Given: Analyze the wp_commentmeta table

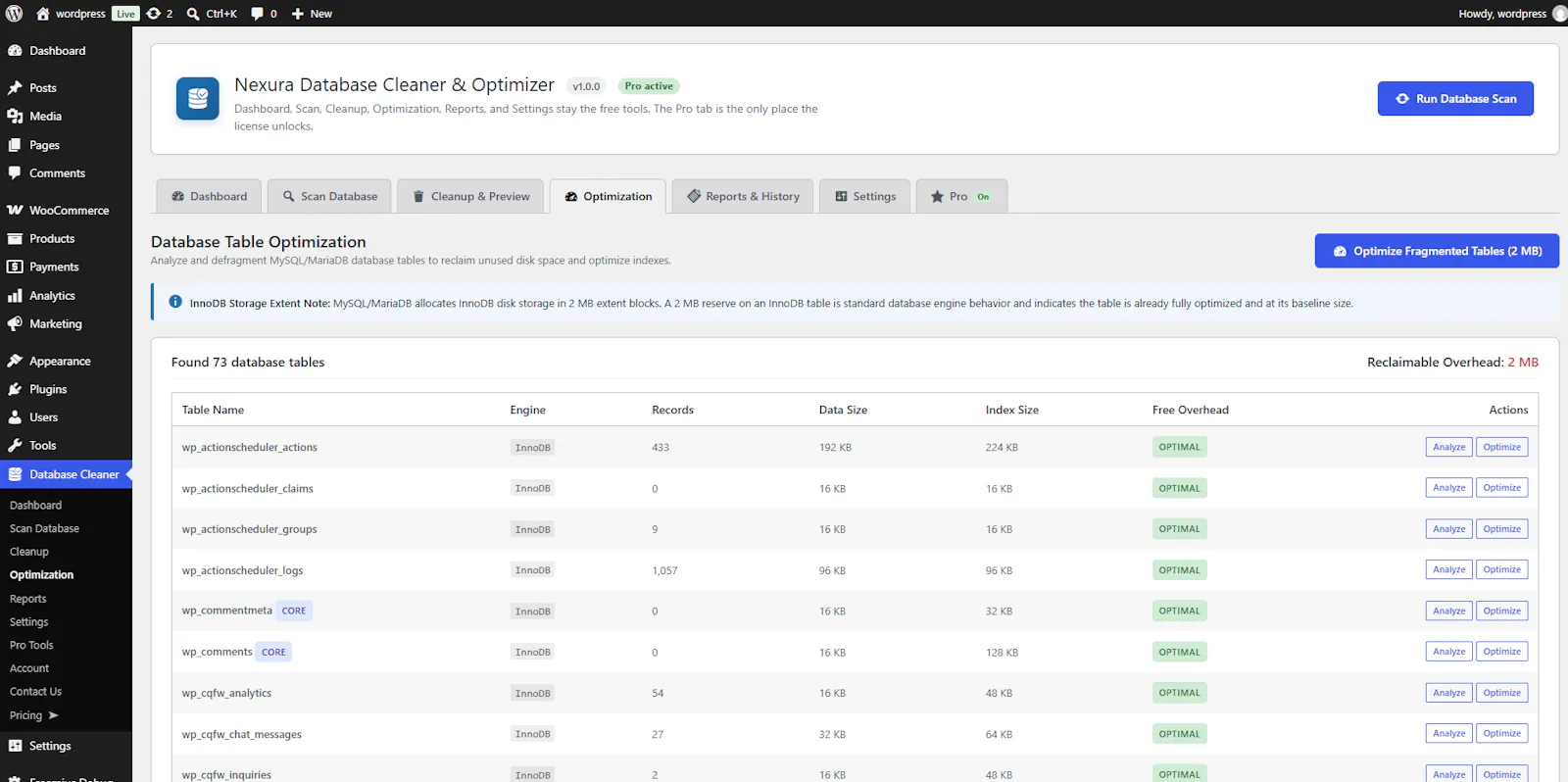Looking at the screenshot, I should point(1448,611).
